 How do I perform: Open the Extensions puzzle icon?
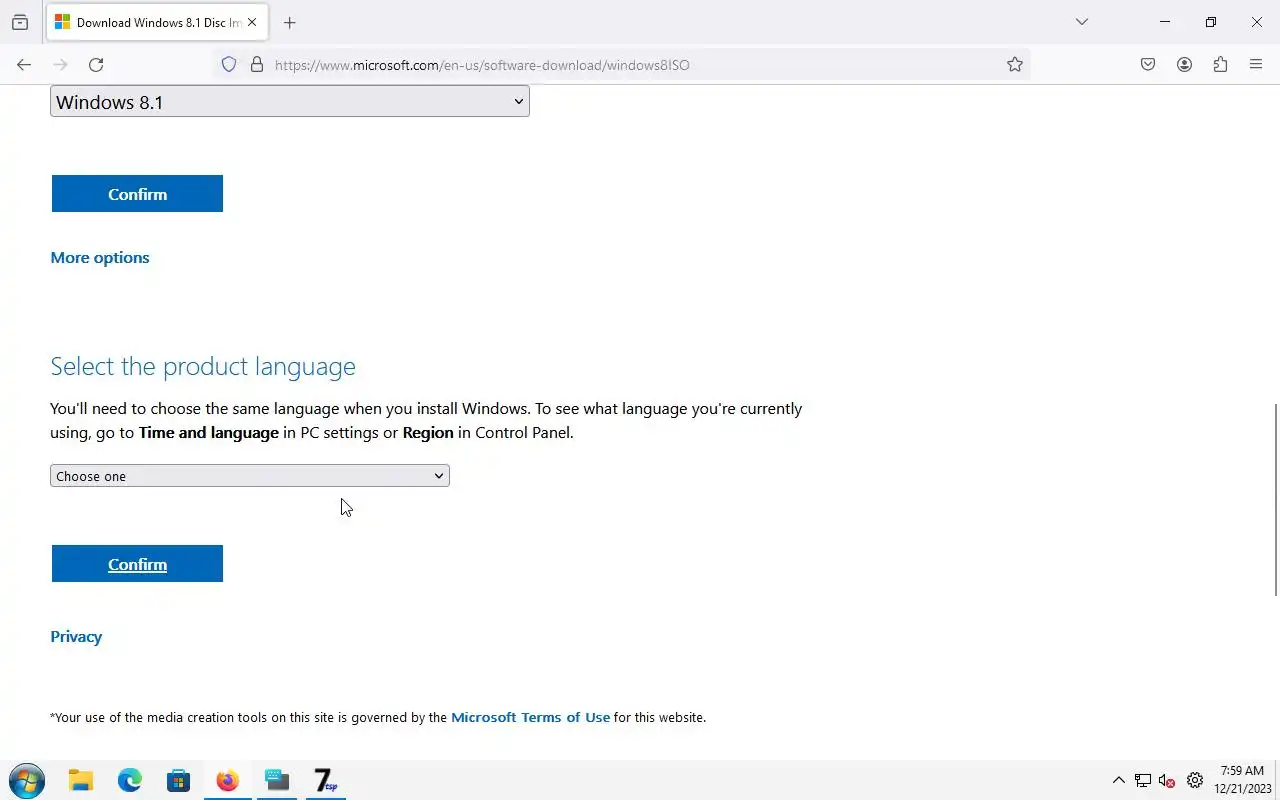(1220, 65)
